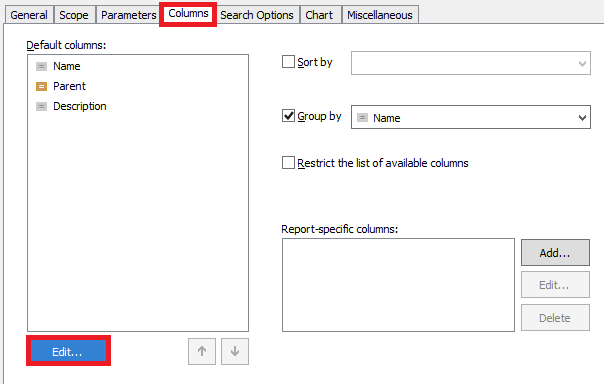Click the Report-specific columns label
The height and width of the screenshot is (384, 604).
pos(339,229)
